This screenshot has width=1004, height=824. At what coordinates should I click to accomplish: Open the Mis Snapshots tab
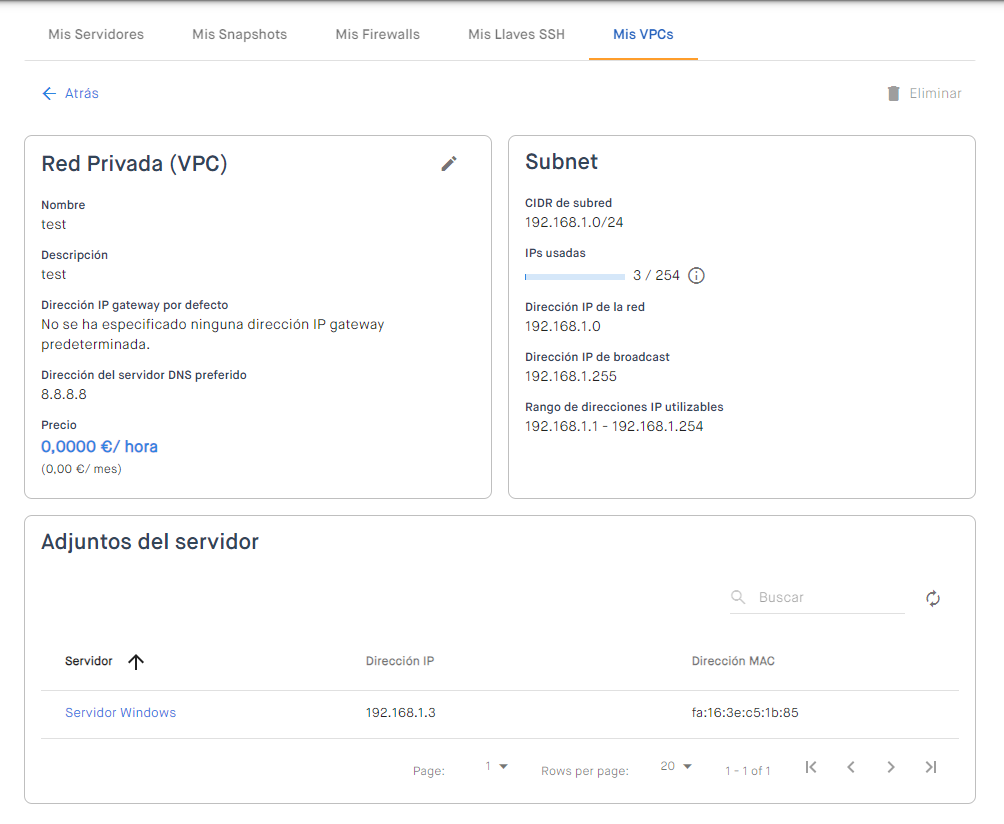point(240,34)
